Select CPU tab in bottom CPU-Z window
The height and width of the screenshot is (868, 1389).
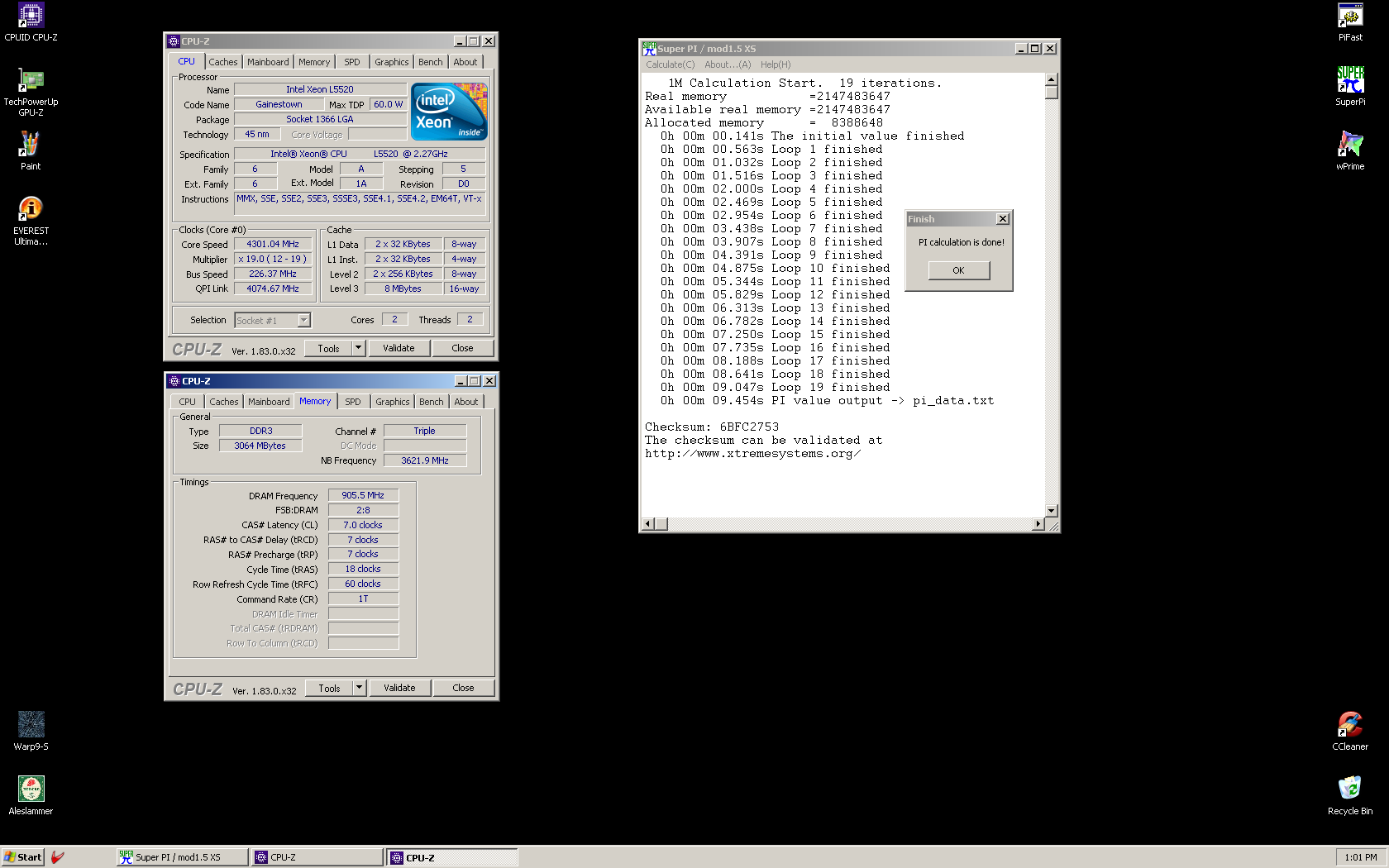[x=188, y=402]
